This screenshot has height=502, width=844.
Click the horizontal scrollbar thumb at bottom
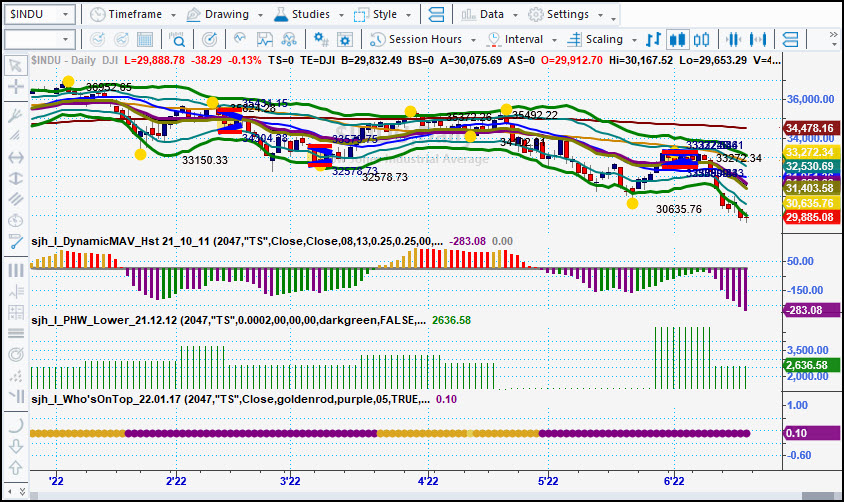click(x=818, y=496)
